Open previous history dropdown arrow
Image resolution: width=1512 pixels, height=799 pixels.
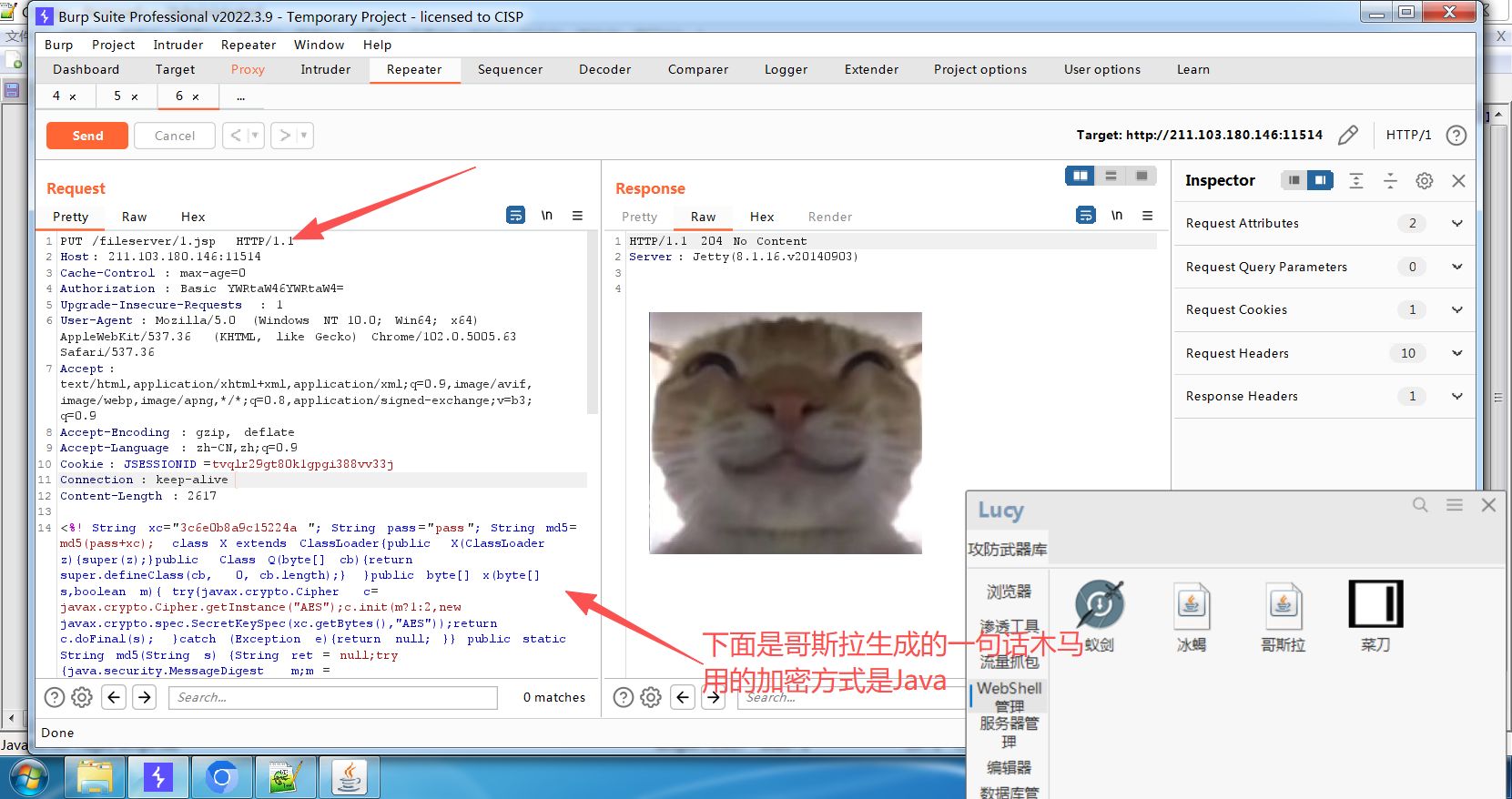pos(256,136)
